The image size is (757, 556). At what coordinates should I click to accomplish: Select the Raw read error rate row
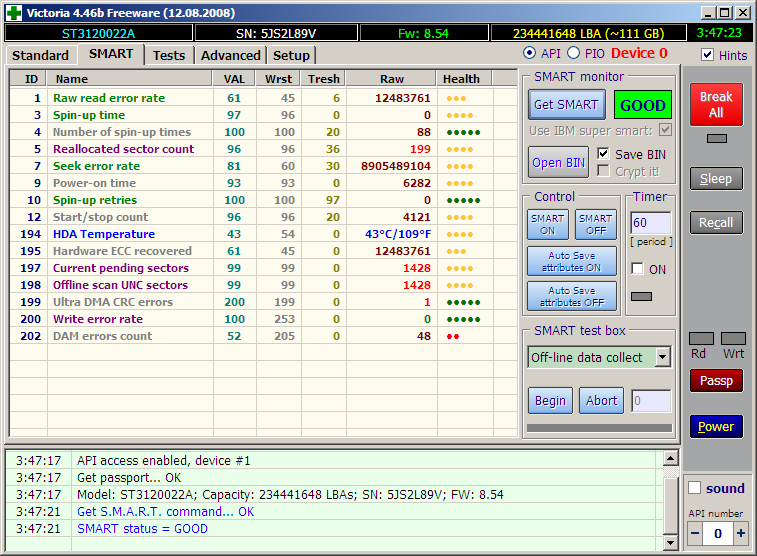[263, 98]
